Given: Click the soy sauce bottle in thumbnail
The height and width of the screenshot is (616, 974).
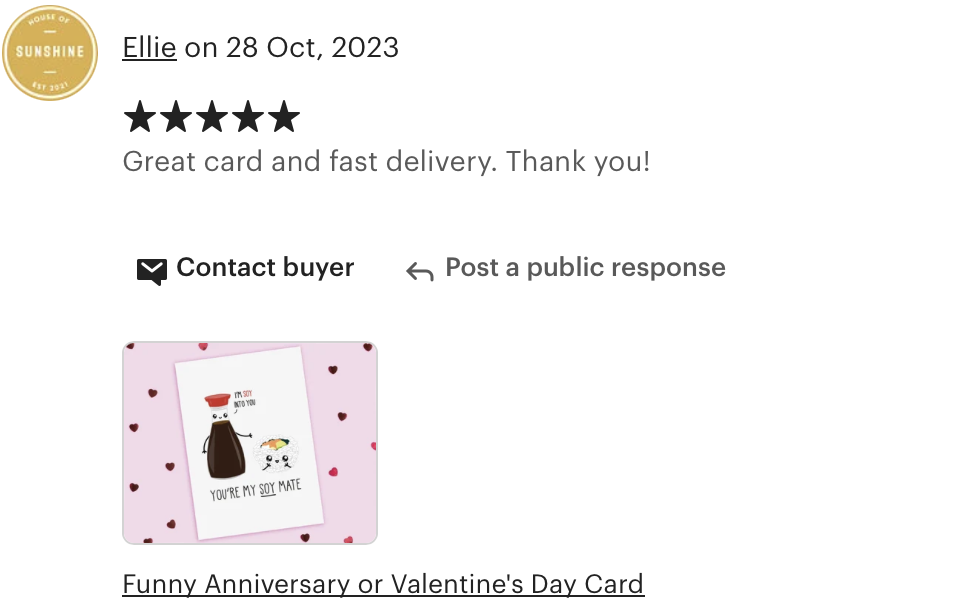Looking at the screenshot, I should point(225,437).
